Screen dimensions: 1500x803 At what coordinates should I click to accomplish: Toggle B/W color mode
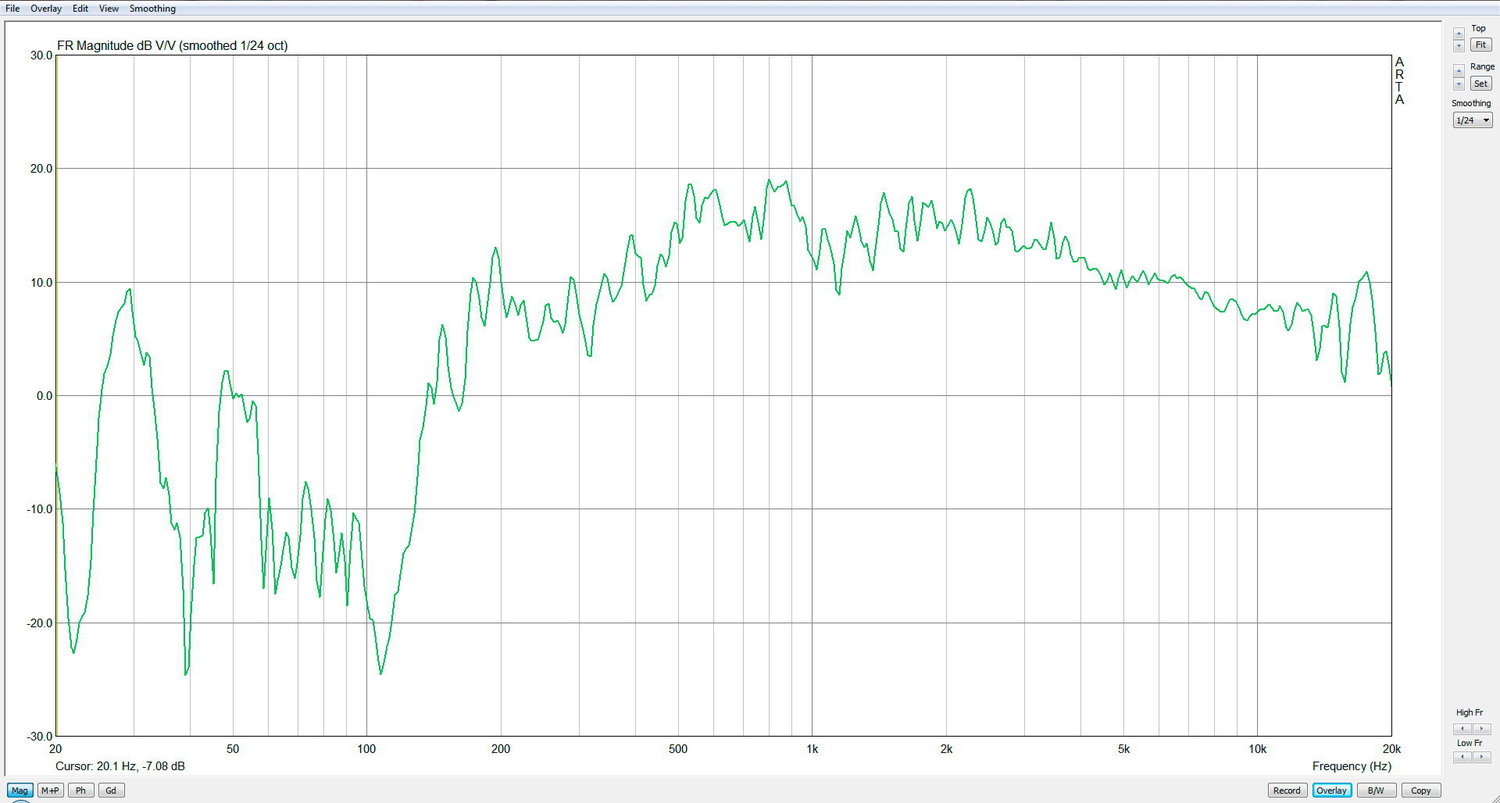tap(1376, 790)
